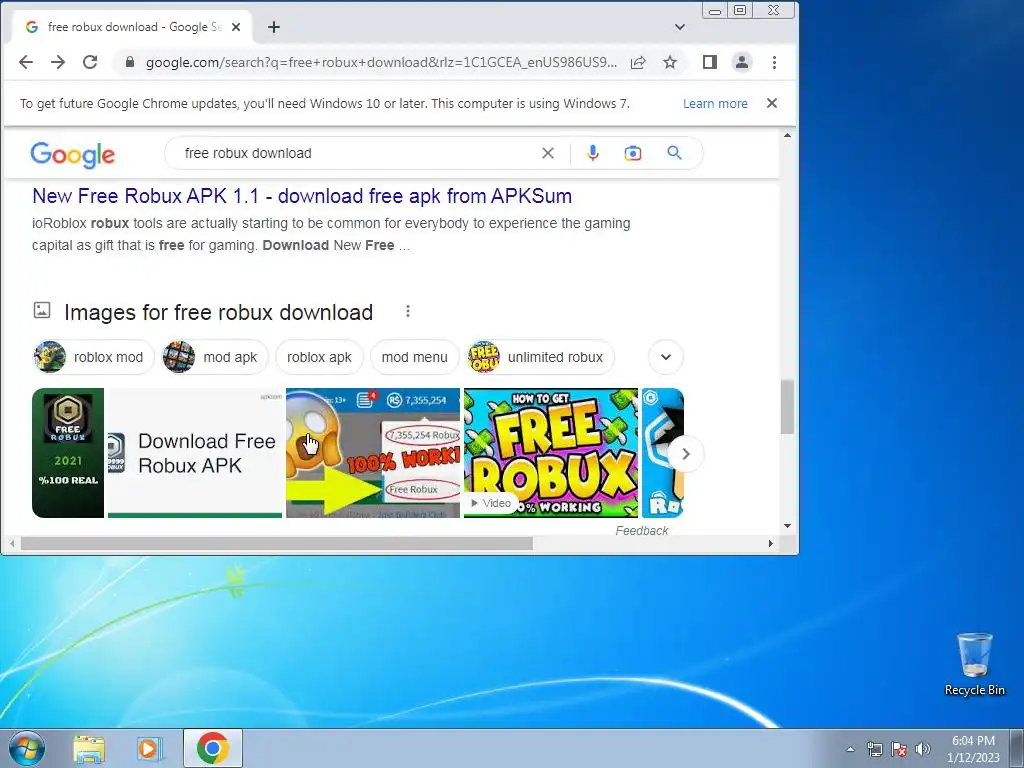Open more options next to Images heading
The height and width of the screenshot is (768, 1024).
point(408,312)
